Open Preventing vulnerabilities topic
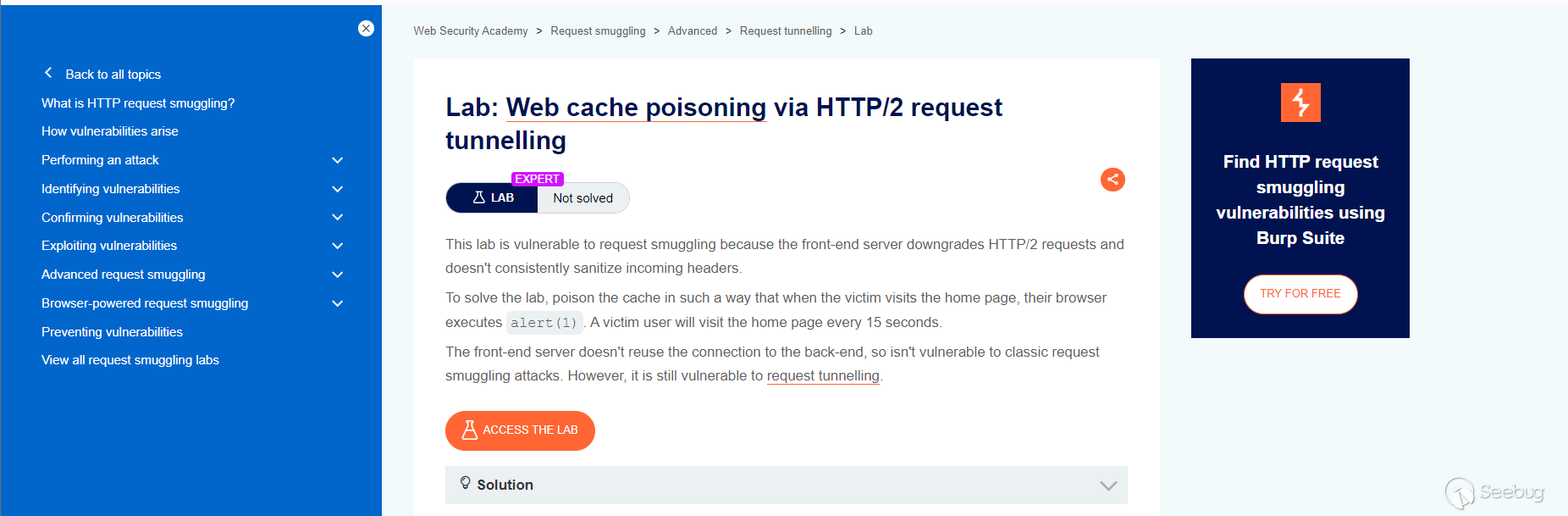The height and width of the screenshot is (516, 1568). pos(112,332)
